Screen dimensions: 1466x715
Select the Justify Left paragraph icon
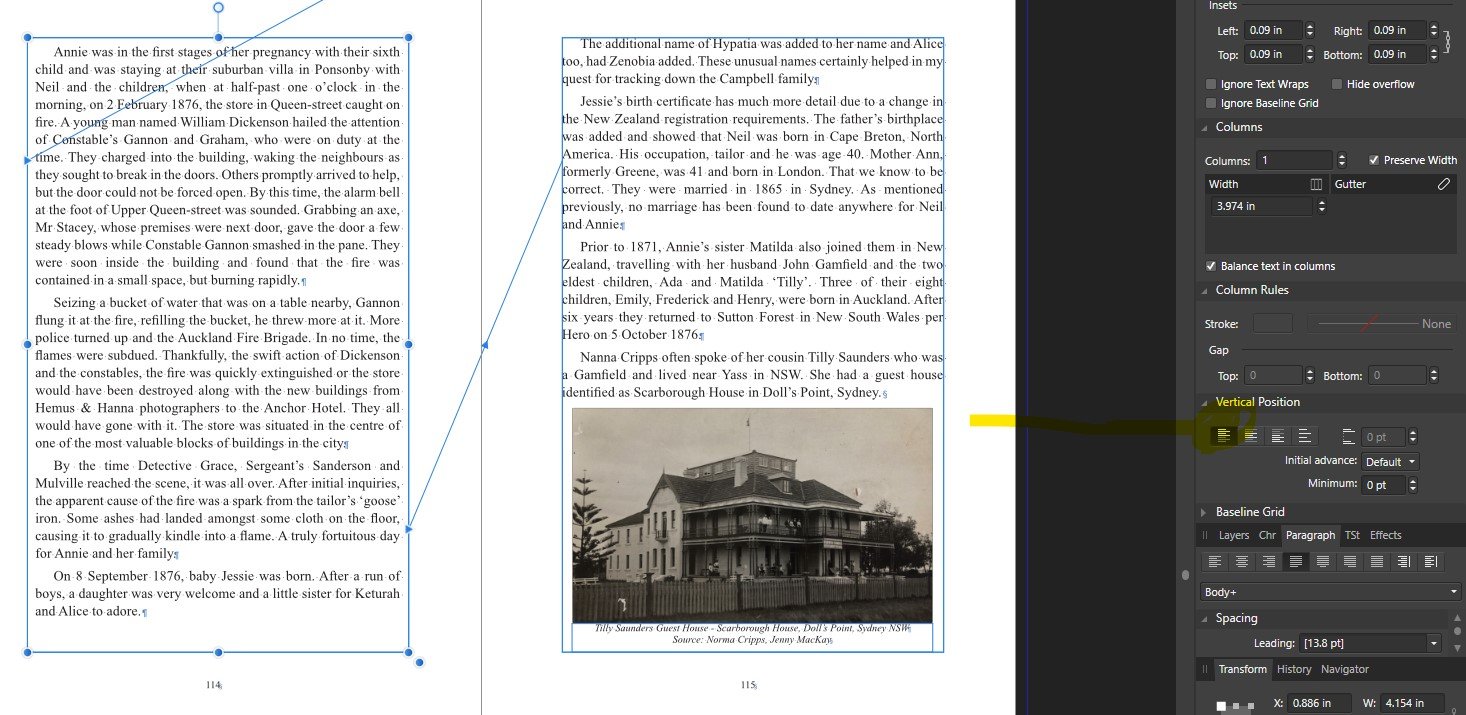tap(1296, 562)
